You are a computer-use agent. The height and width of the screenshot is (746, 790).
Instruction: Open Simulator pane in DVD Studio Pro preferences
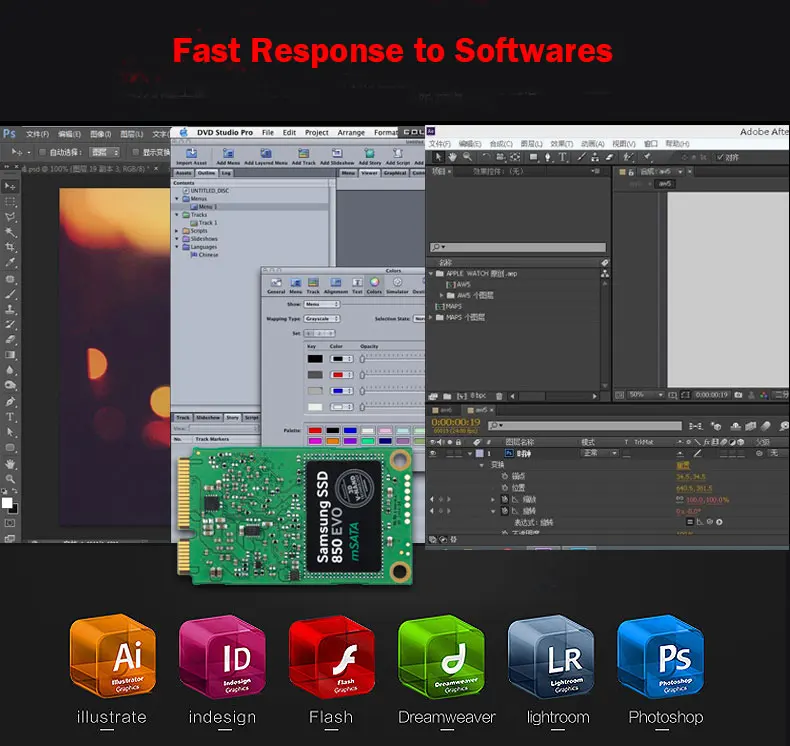398,286
